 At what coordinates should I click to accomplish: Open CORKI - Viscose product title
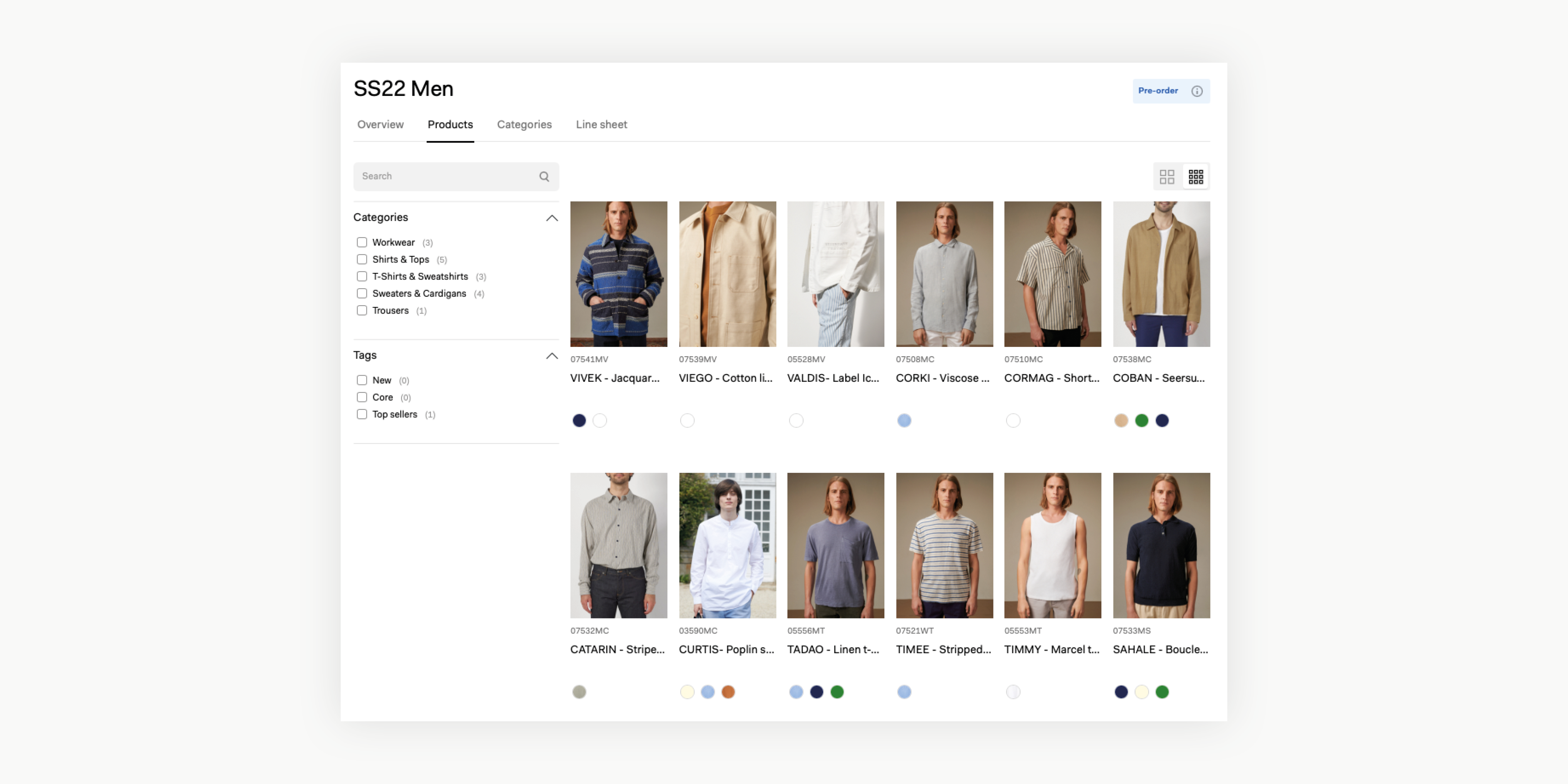[942, 378]
